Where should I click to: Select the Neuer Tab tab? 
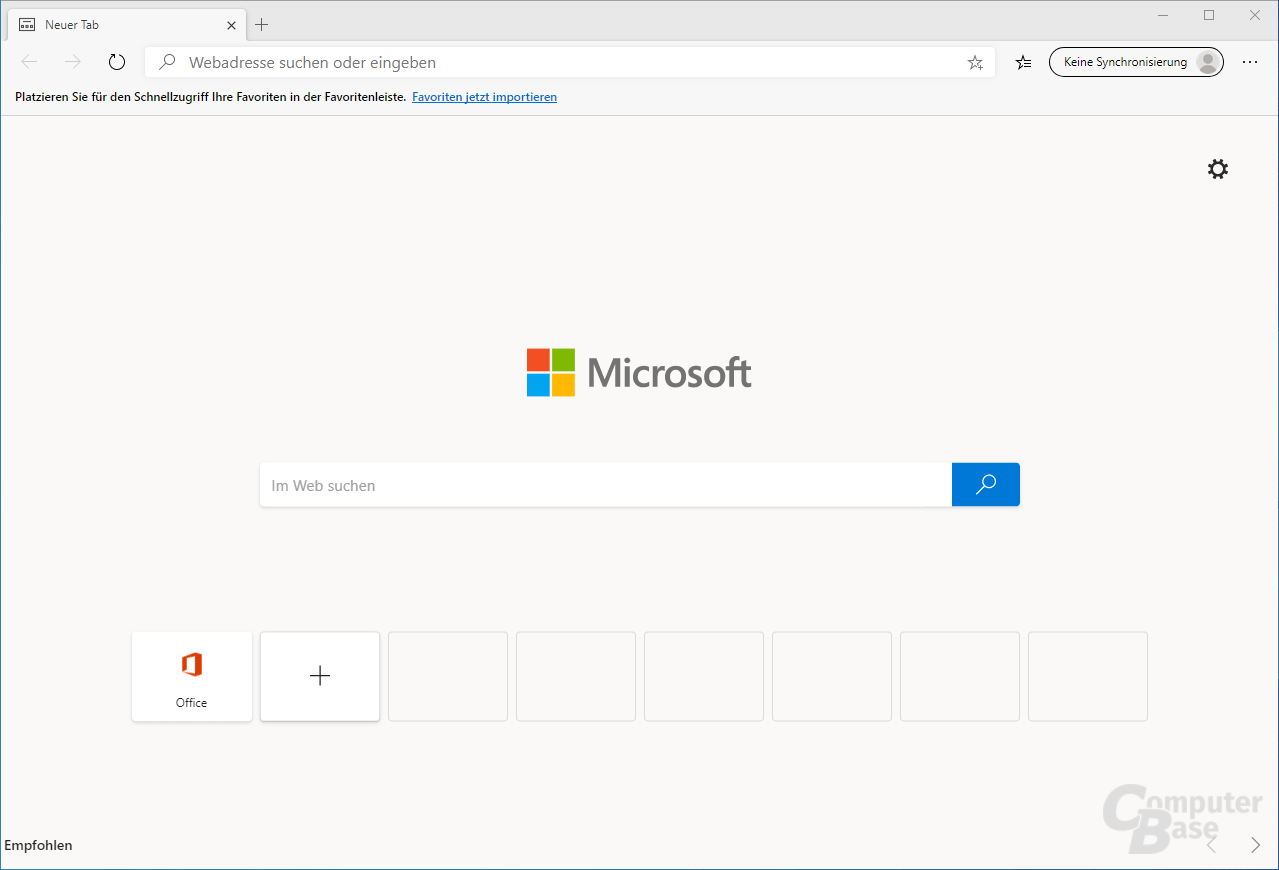pos(110,25)
